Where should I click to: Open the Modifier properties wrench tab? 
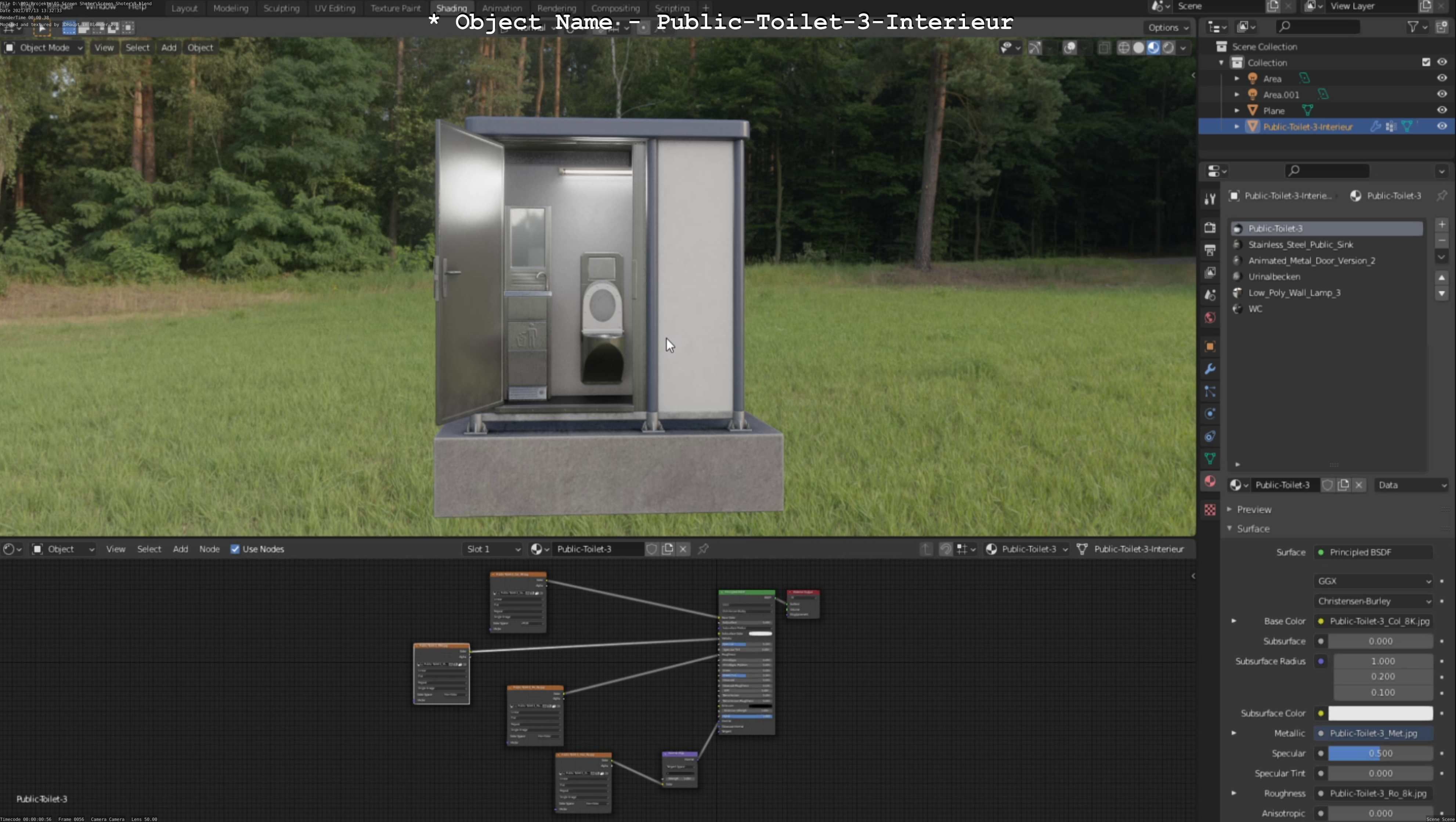(1210, 369)
